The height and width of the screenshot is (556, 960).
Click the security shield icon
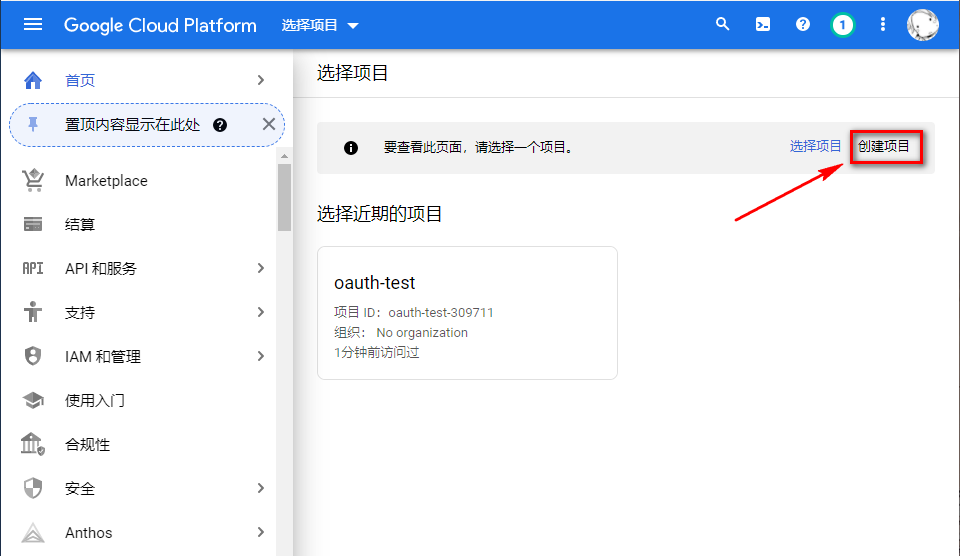pyautogui.click(x=33, y=488)
